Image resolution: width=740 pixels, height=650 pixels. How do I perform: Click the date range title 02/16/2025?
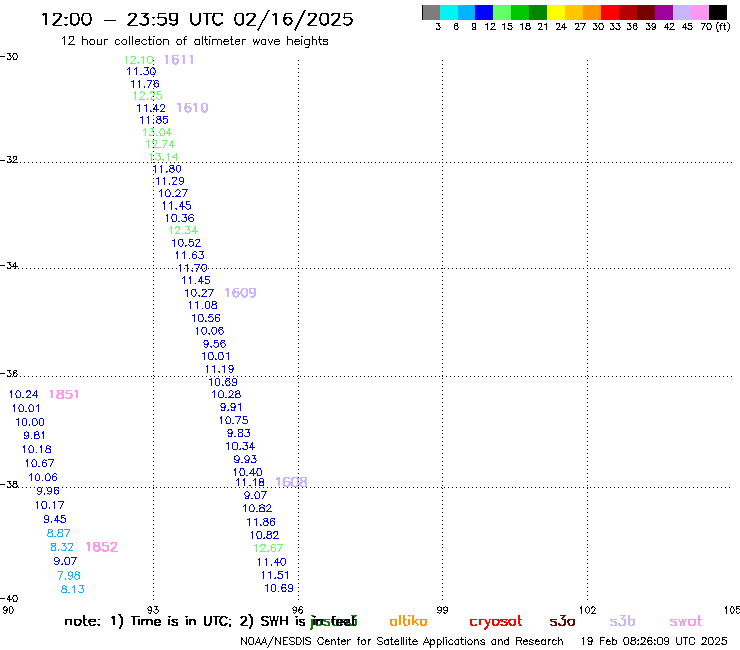pos(293,19)
